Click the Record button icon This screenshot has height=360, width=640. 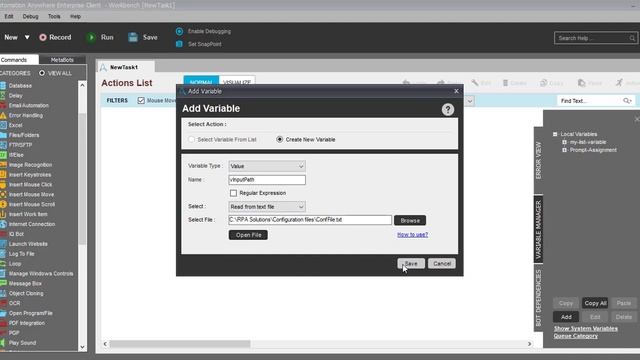tap(42, 37)
